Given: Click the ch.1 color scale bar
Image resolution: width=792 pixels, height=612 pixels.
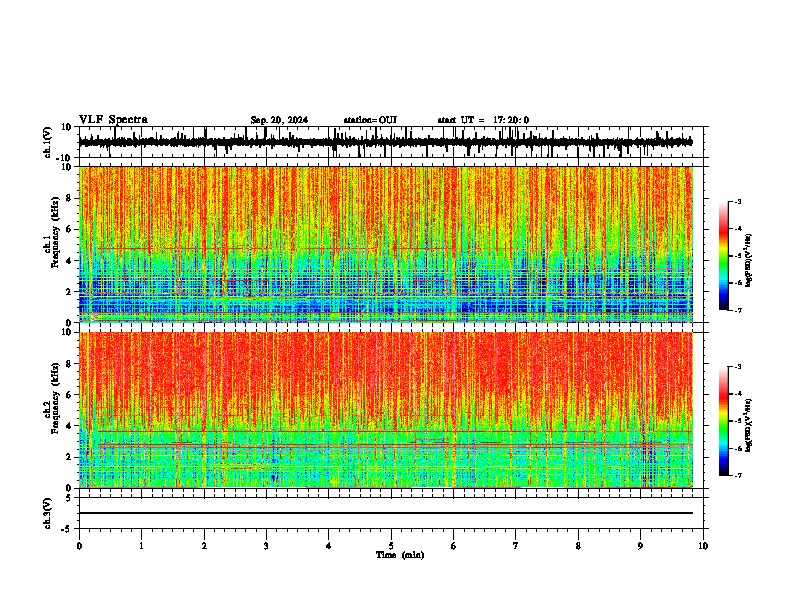Looking at the screenshot, I should pyautogui.click(x=724, y=256).
